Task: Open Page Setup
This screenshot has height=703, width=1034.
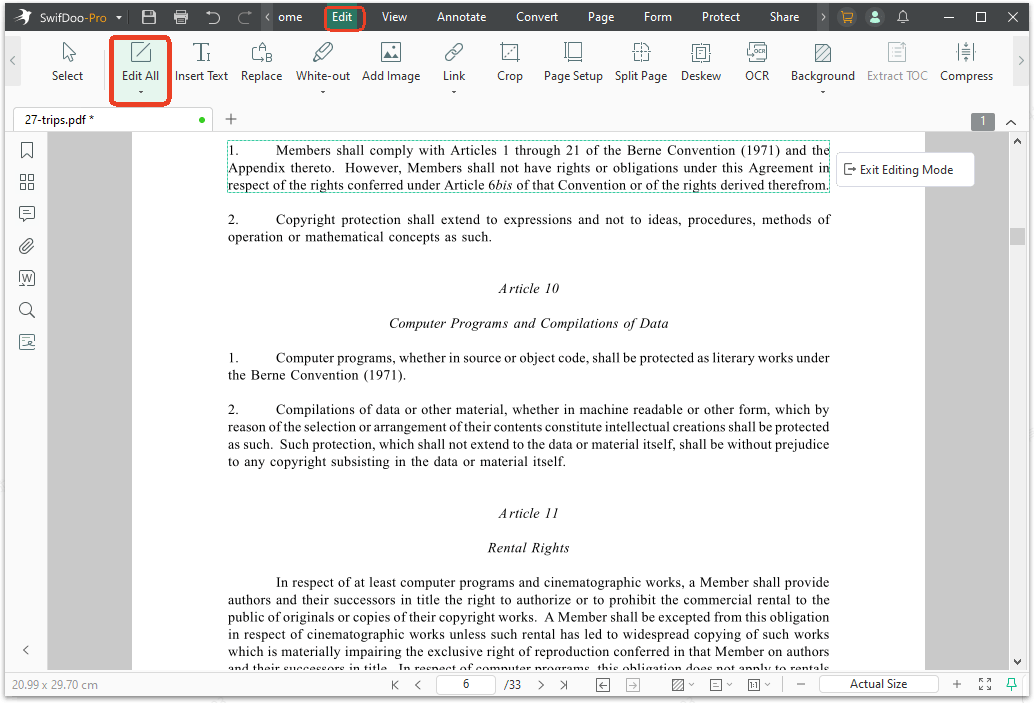Action: [573, 62]
